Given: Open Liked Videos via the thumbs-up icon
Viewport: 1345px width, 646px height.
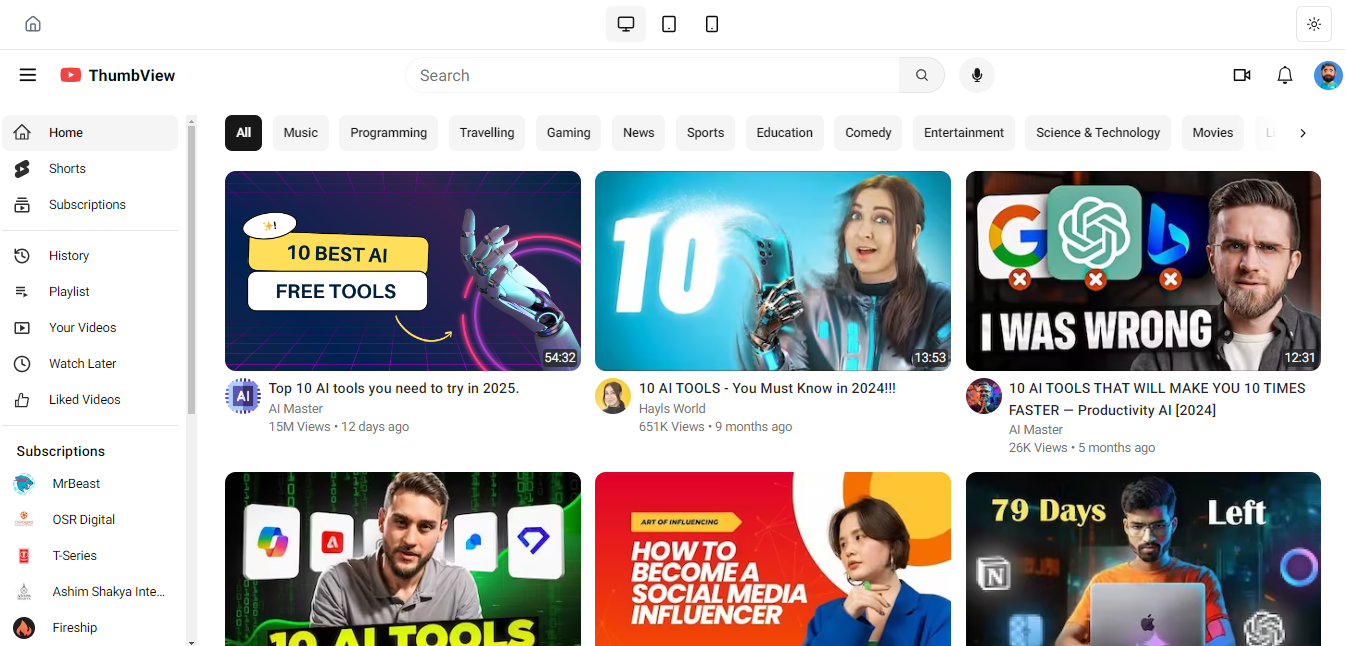Looking at the screenshot, I should point(22,399).
